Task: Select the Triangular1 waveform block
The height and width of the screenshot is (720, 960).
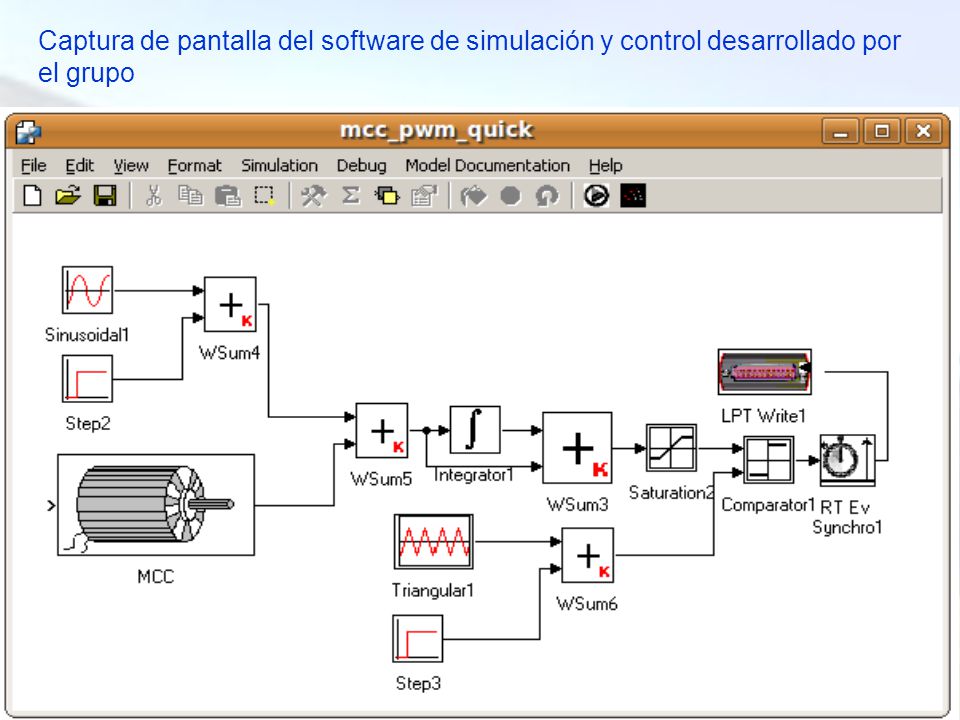Action: coord(433,542)
